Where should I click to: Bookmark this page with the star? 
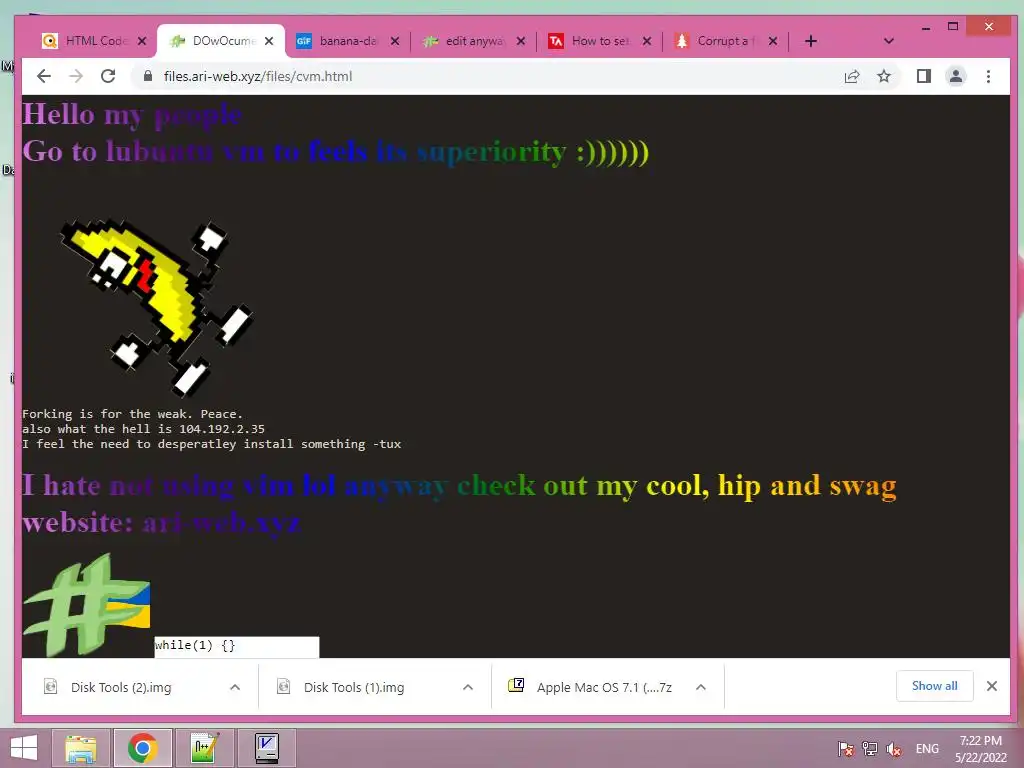click(x=884, y=76)
